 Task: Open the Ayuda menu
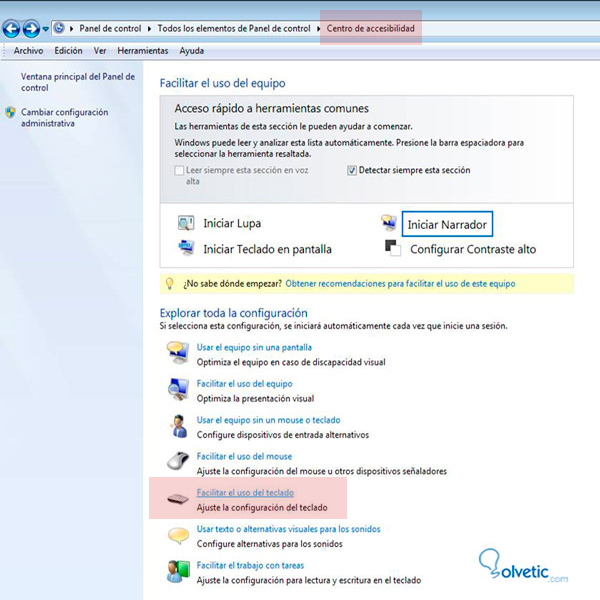click(x=192, y=51)
